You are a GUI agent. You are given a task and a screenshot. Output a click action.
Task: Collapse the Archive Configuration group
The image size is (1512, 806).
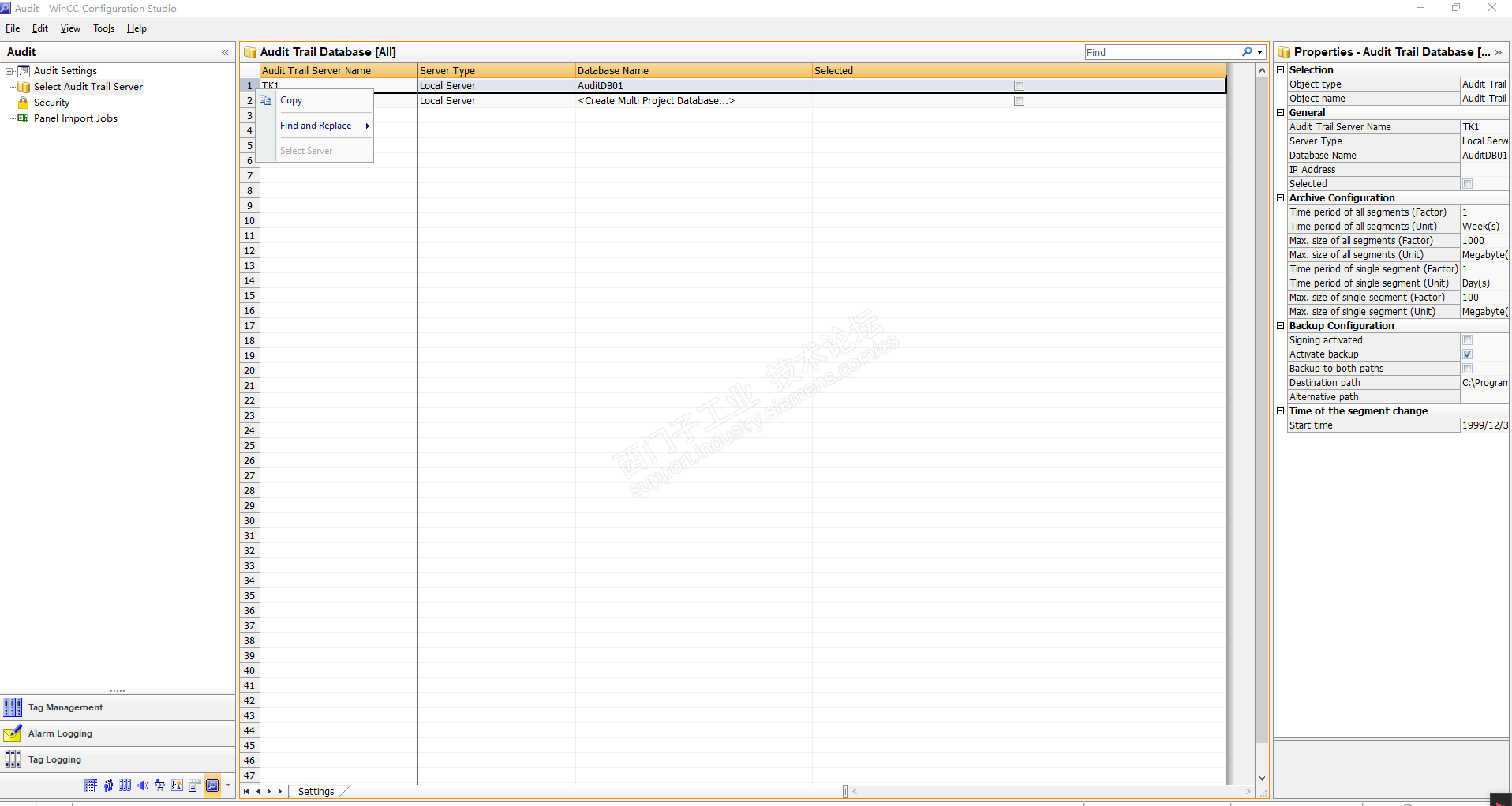pos(1281,197)
